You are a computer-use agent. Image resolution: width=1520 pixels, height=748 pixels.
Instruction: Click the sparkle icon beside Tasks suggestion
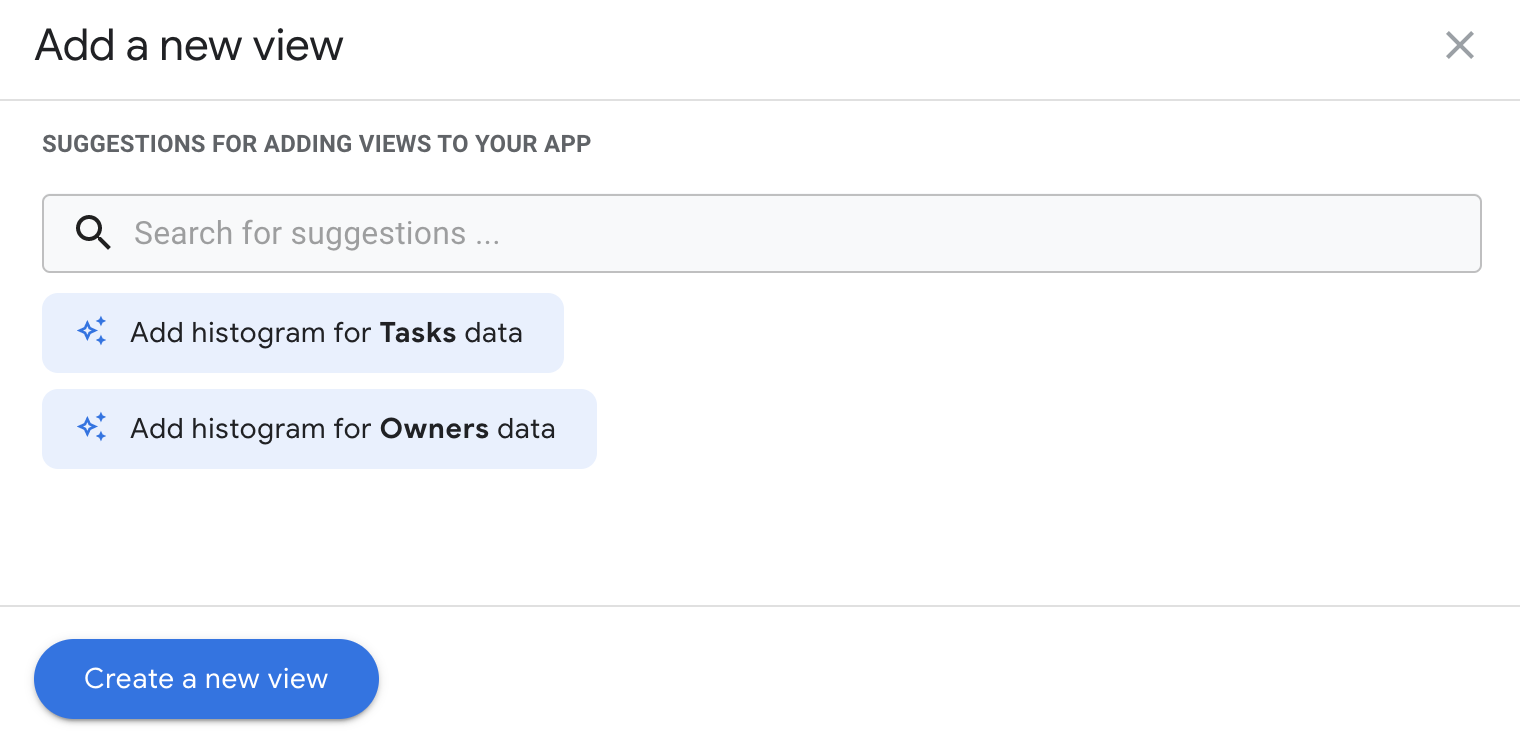coord(92,332)
